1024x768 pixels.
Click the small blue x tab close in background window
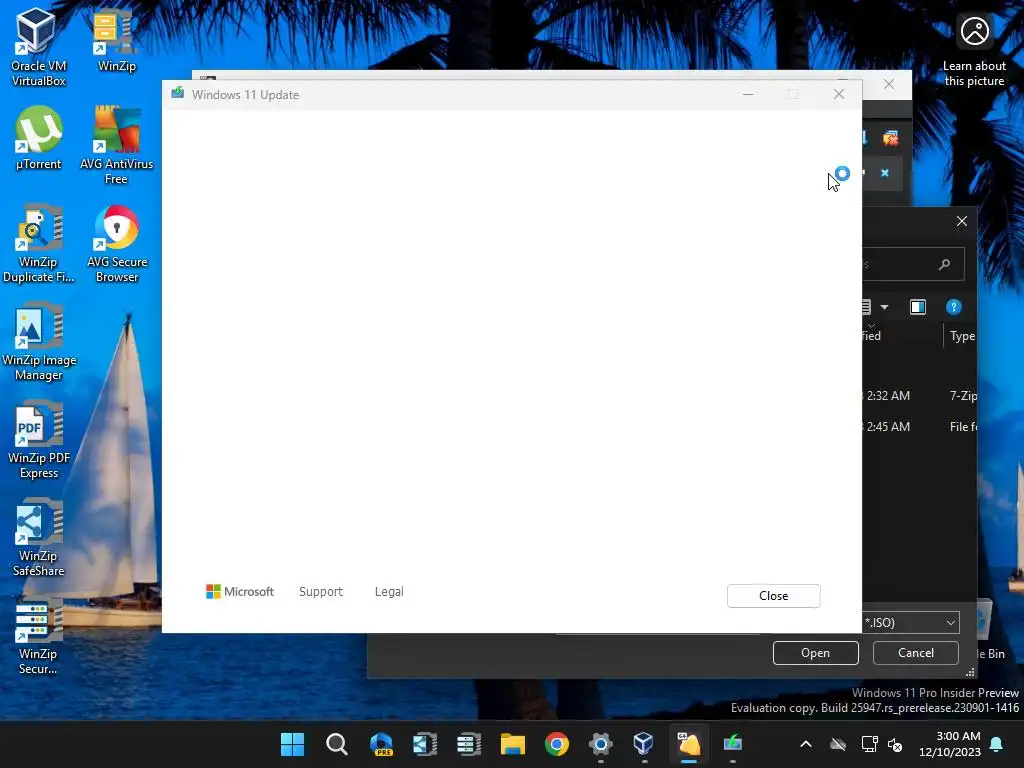click(885, 173)
